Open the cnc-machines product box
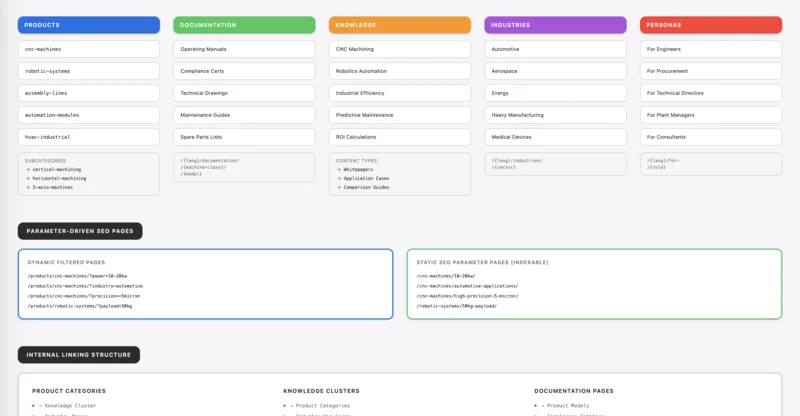Viewport: 800px width, 416px height. [x=89, y=49]
